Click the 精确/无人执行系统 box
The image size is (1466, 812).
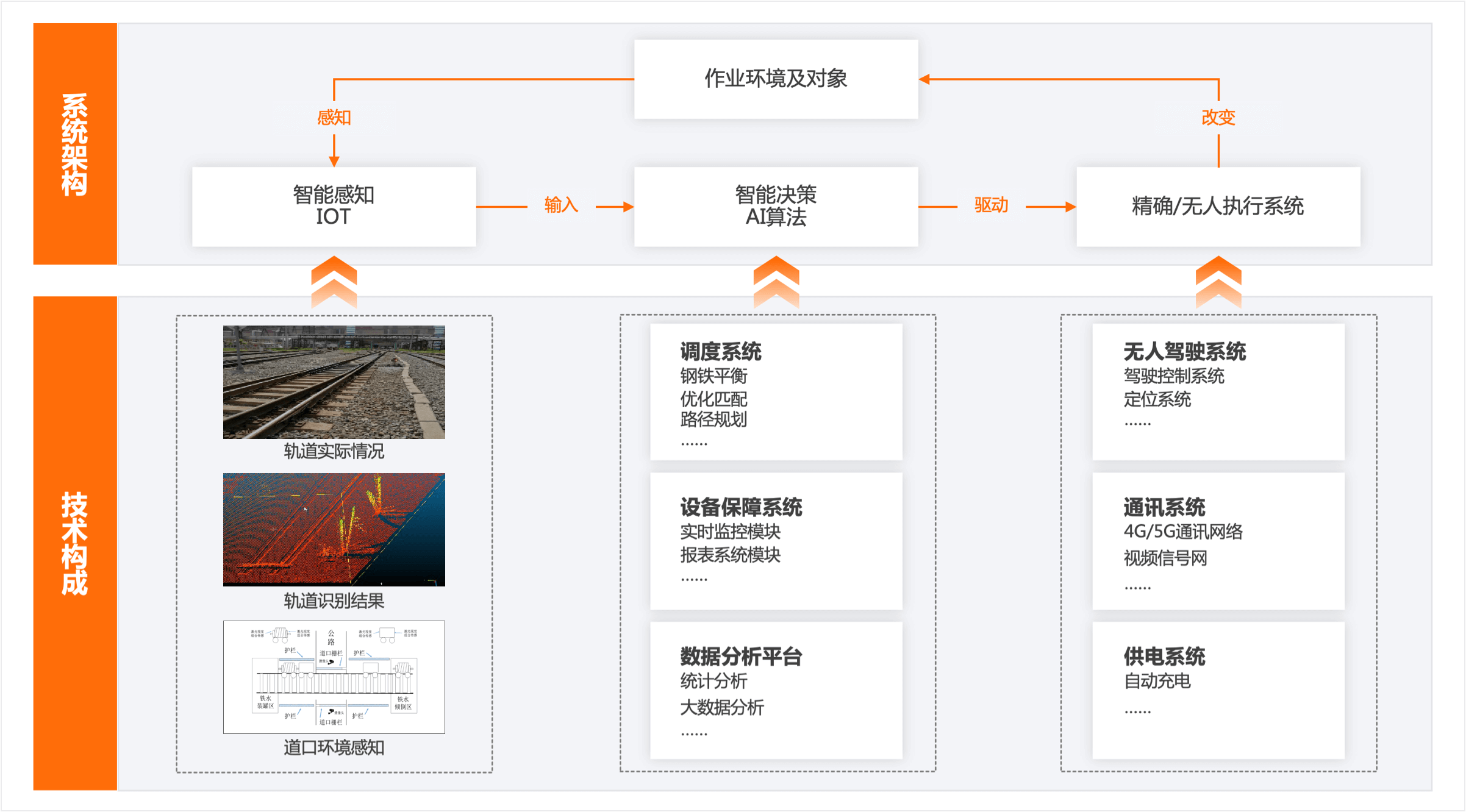pos(1218,207)
